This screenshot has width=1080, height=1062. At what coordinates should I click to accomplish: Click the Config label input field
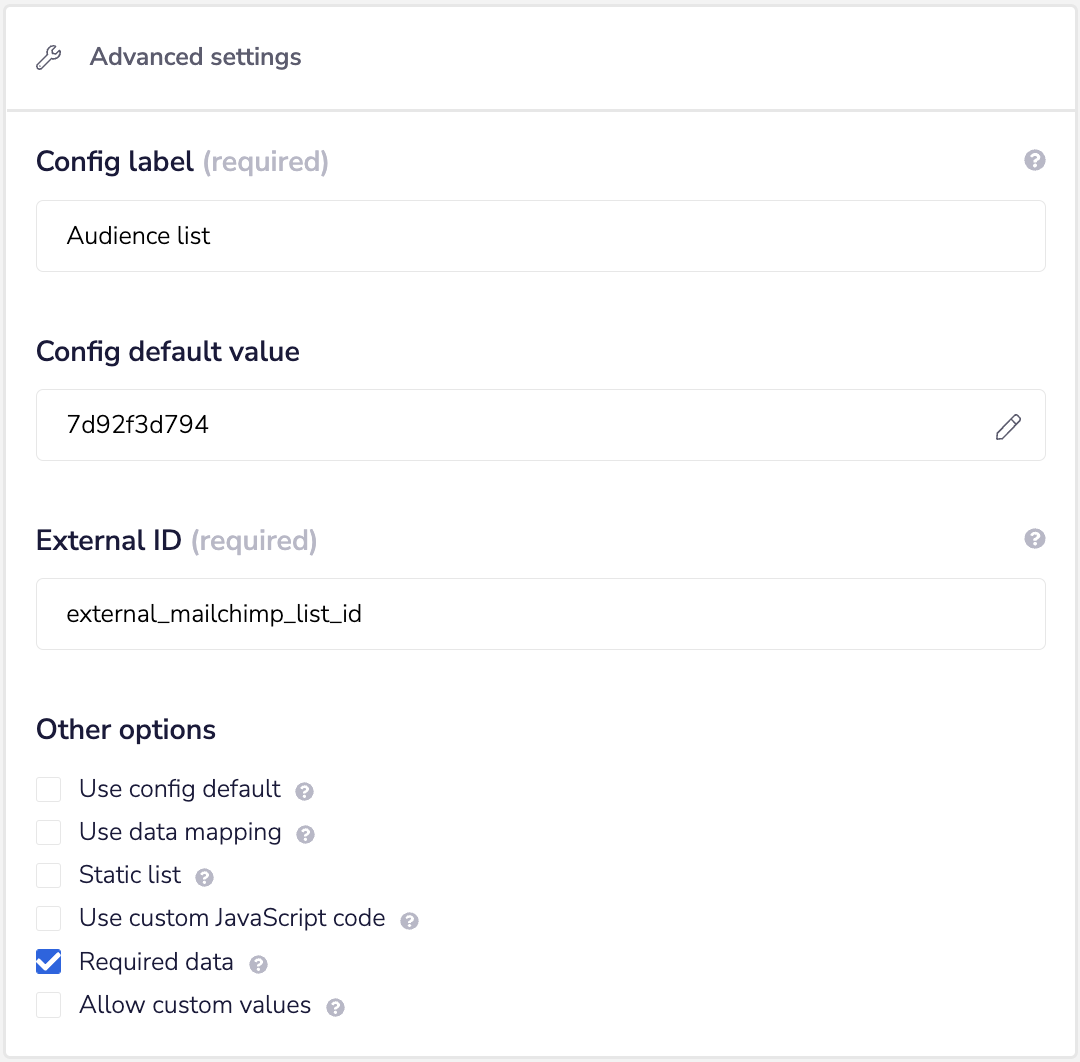coord(540,236)
